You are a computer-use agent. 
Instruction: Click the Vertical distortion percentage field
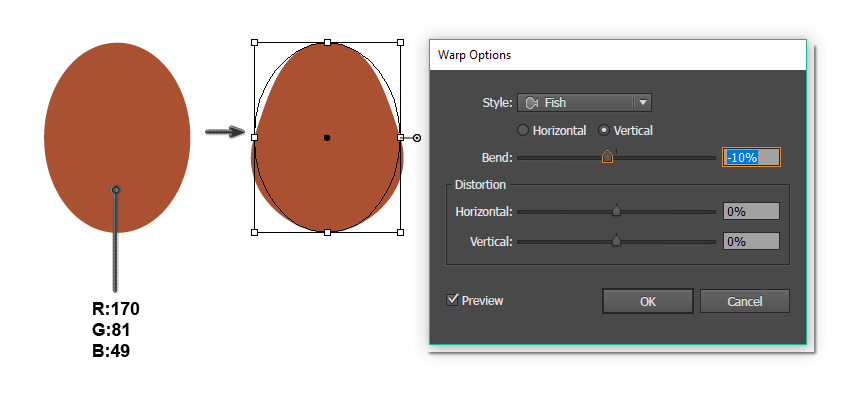751,241
